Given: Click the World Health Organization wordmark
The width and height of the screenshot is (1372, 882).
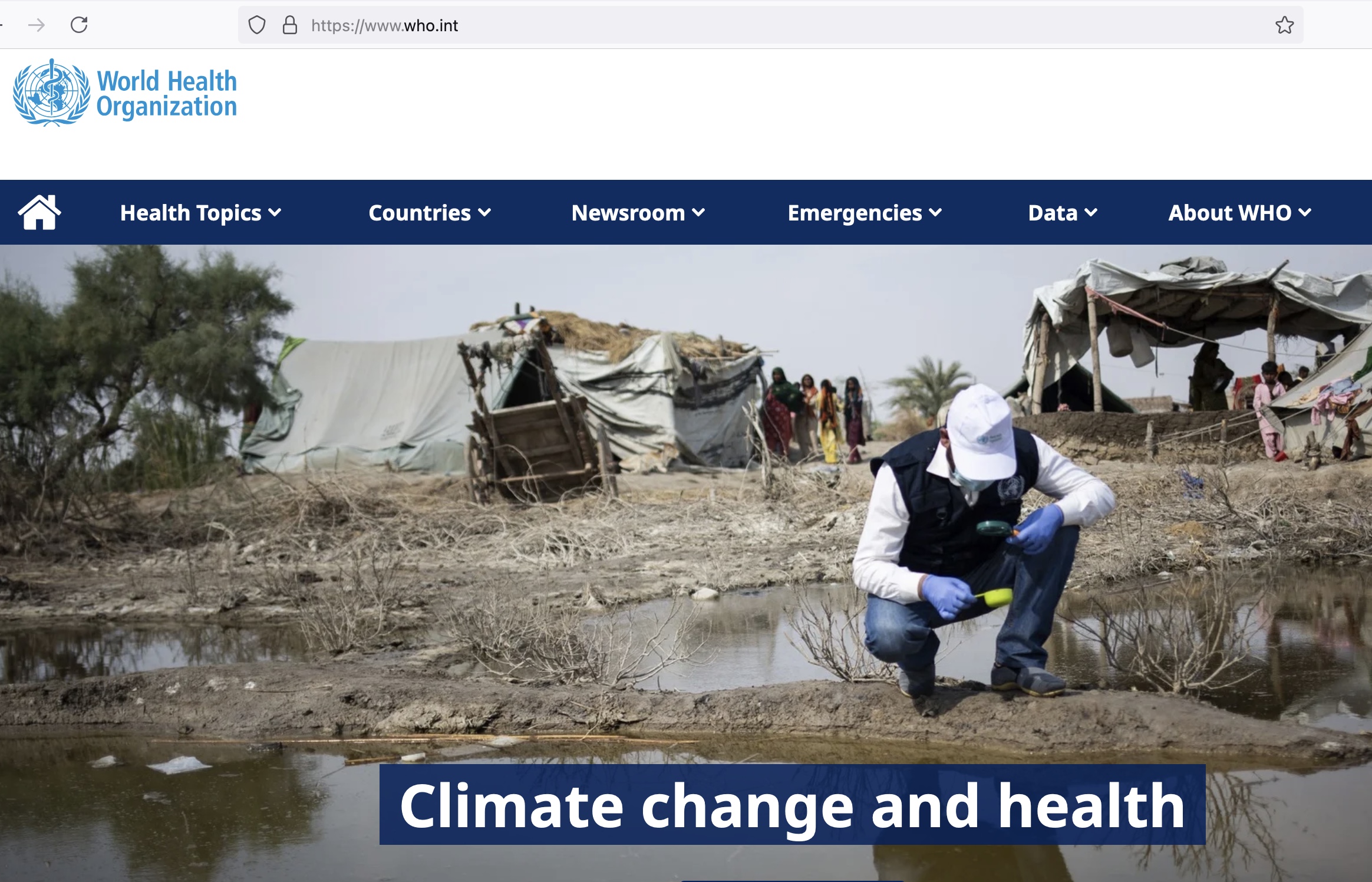Looking at the screenshot, I should tap(167, 94).
